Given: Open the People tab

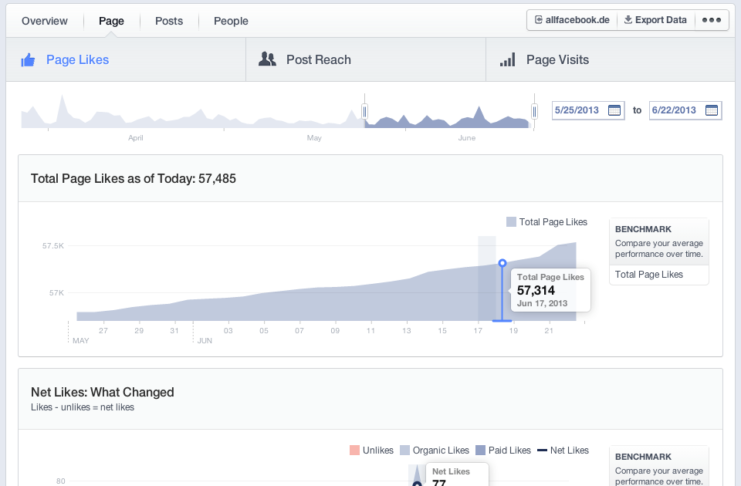Looking at the screenshot, I should pyautogui.click(x=231, y=21).
